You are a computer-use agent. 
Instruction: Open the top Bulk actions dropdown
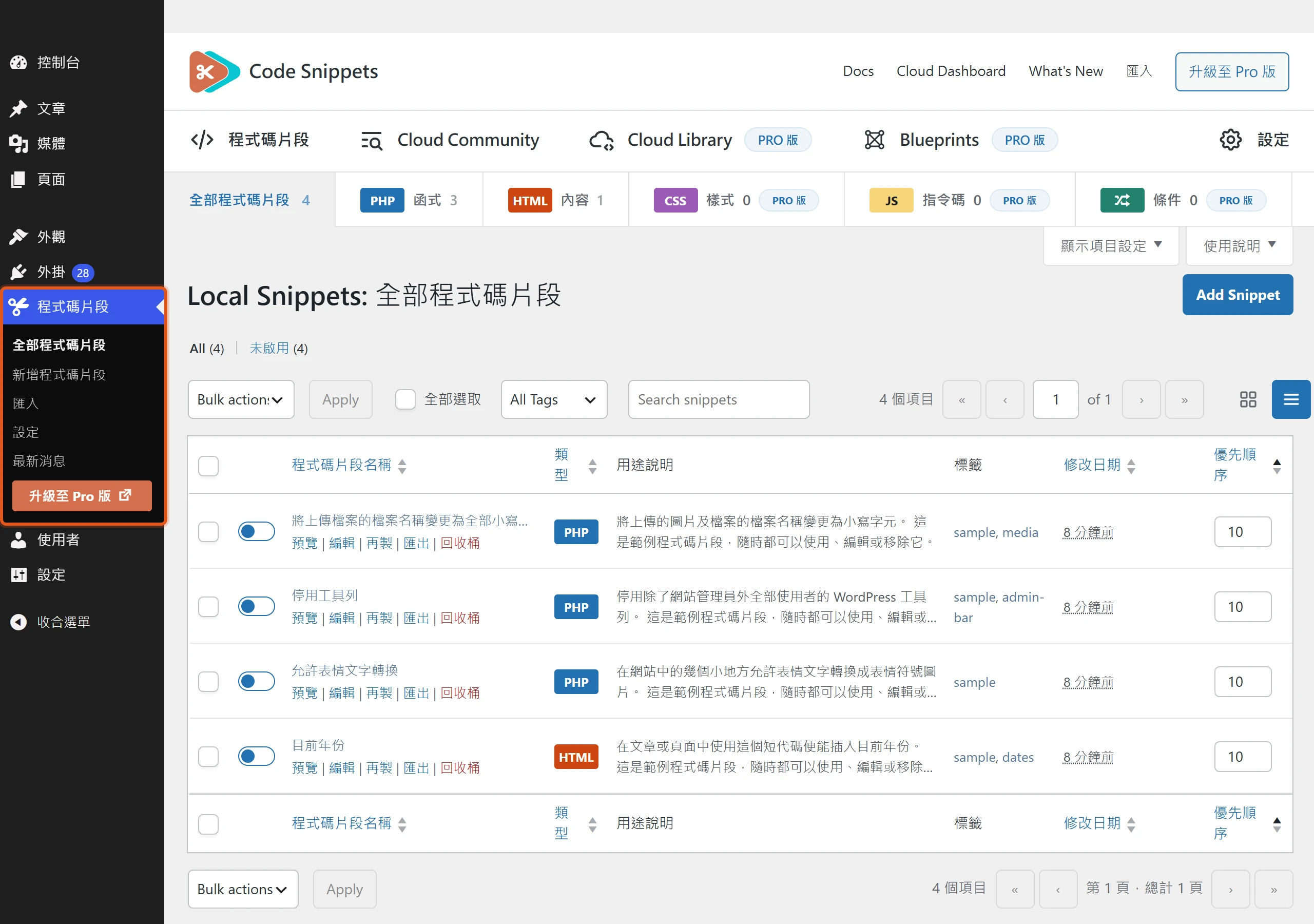click(241, 399)
